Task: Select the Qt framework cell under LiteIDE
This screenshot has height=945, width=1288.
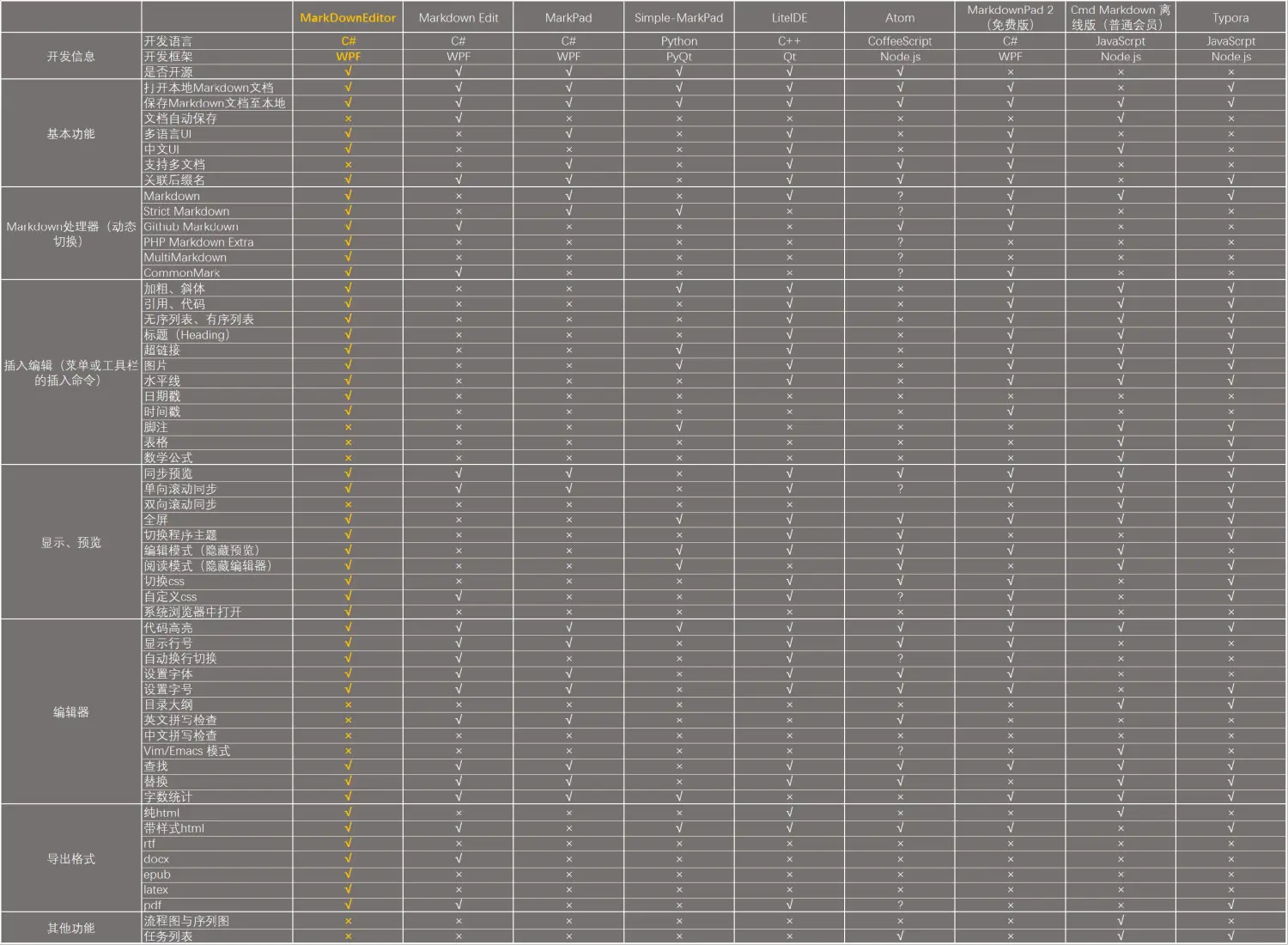Action: pos(789,57)
